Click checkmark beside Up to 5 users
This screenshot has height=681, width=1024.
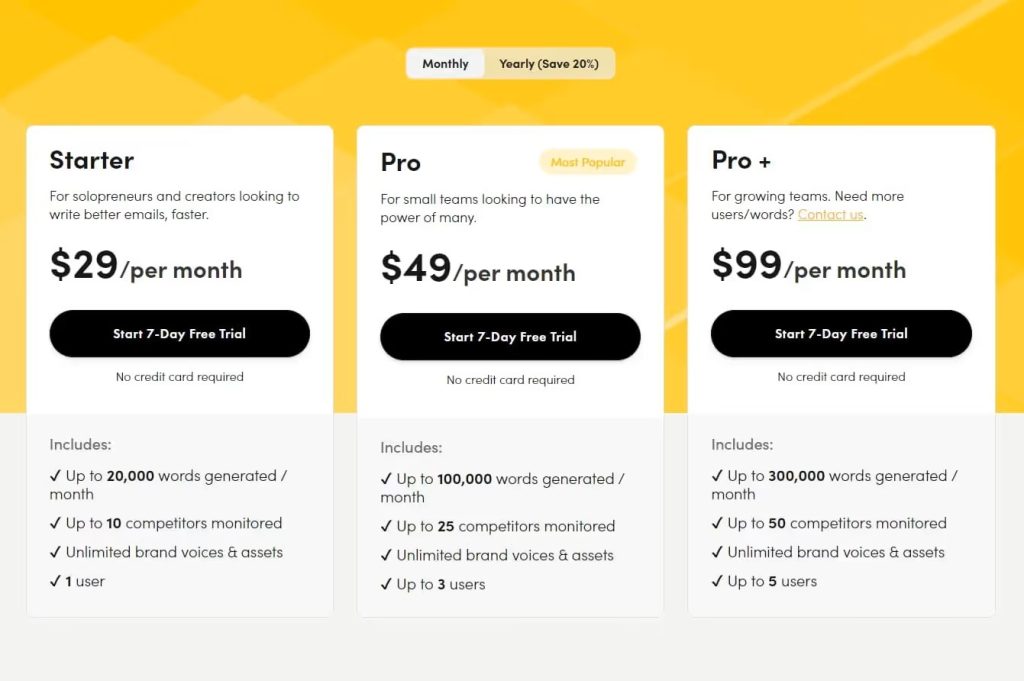[x=717, y=581]
